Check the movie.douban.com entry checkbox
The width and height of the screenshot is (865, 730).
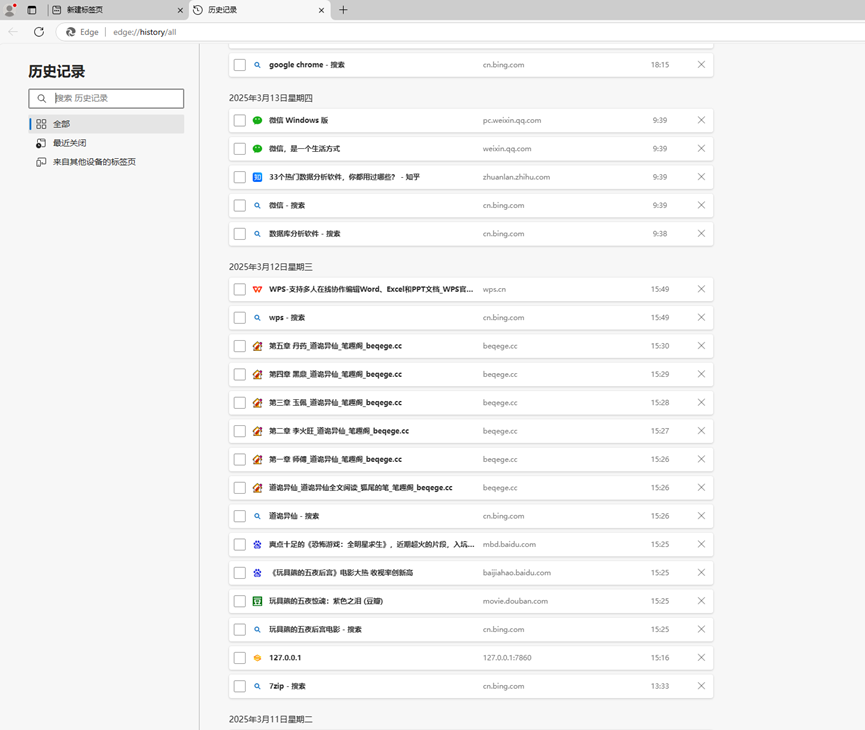pyautogui.click(x=239, y=601)
